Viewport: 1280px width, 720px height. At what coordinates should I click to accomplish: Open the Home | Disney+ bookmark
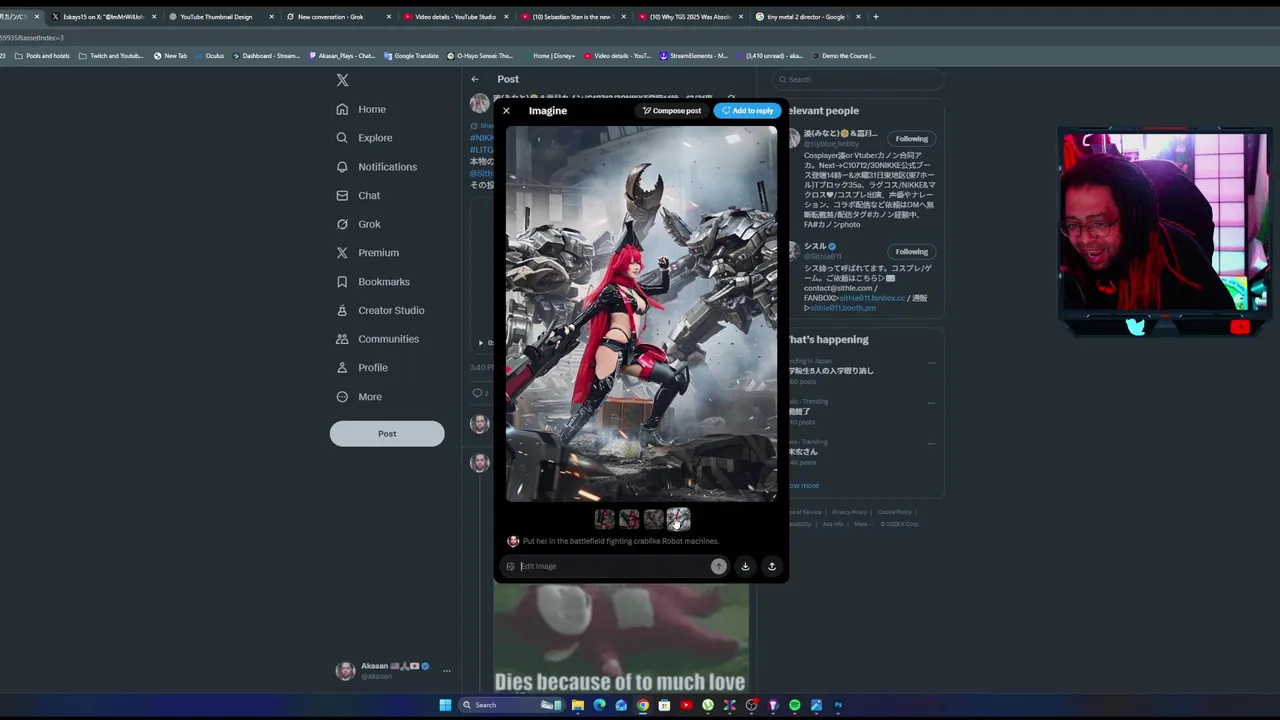548,56
